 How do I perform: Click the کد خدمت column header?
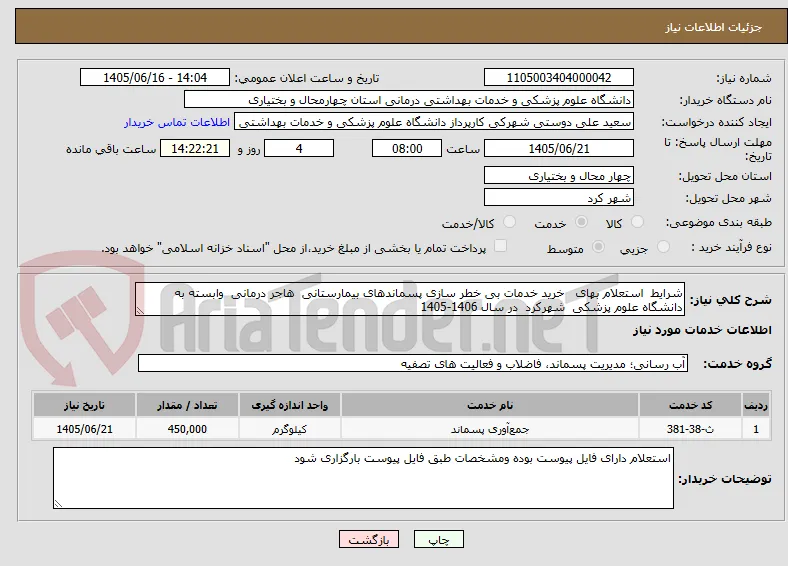pos(691,405)
